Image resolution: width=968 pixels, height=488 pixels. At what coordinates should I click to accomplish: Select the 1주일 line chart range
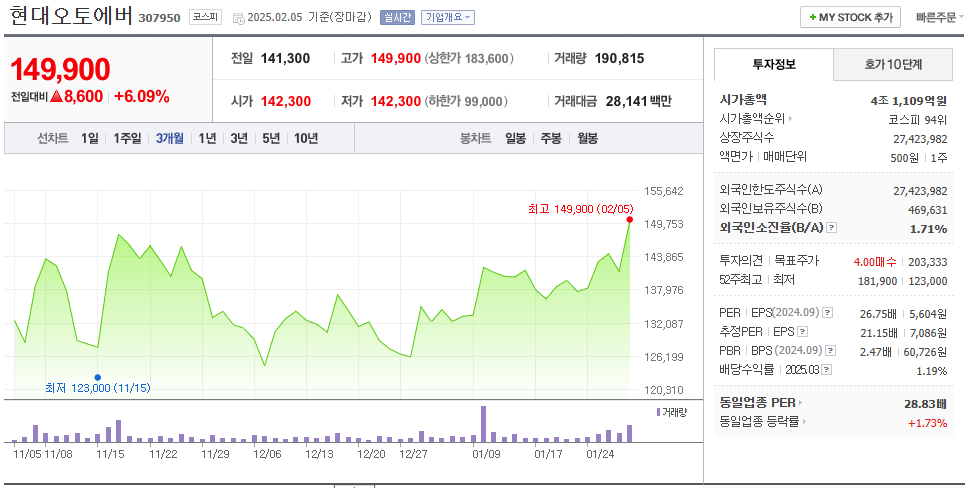pyautogui.click(x=127, y=138)
